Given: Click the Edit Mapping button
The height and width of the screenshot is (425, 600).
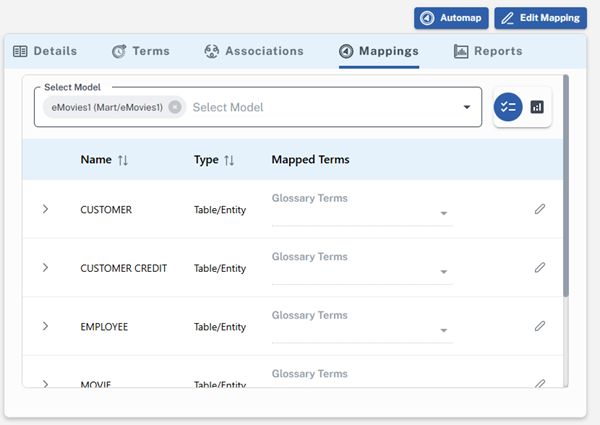Looking at the screenshot, I should [540, 18].
